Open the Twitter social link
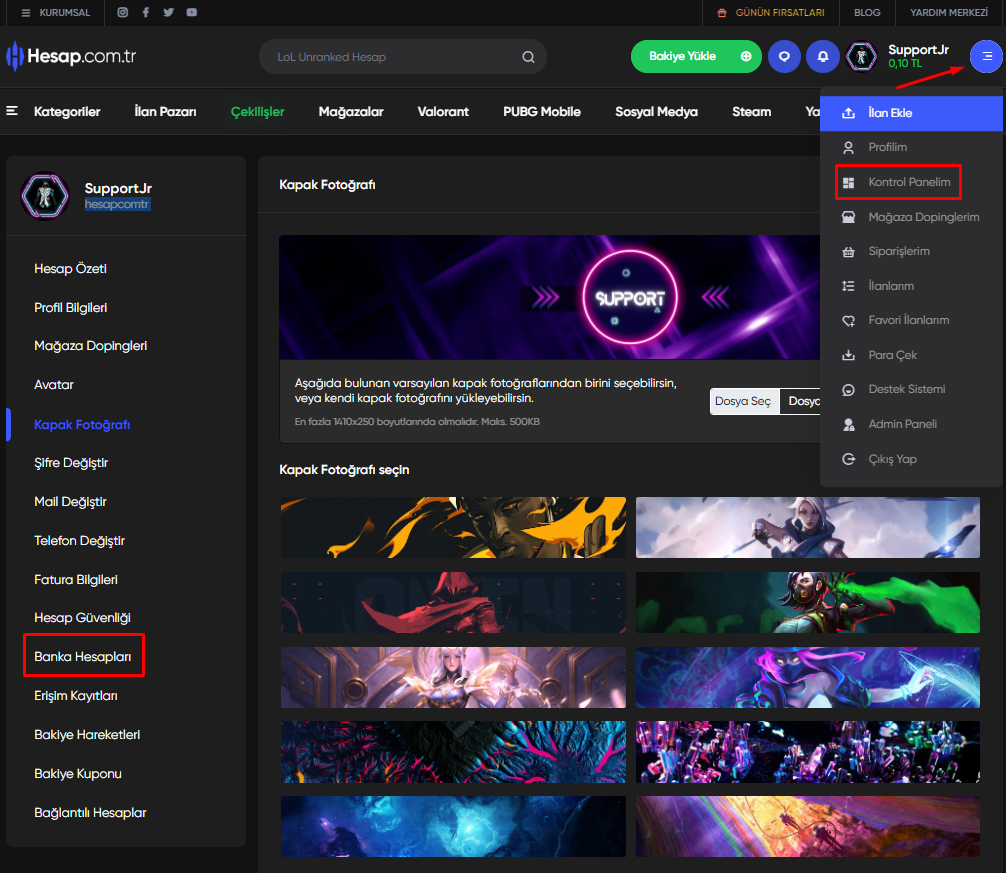Viewport: 1006px width, 873px height. pos(169,12)
